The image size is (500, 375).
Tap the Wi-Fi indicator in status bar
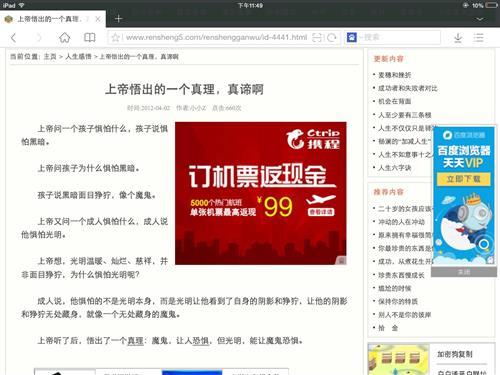coord(21,5)
